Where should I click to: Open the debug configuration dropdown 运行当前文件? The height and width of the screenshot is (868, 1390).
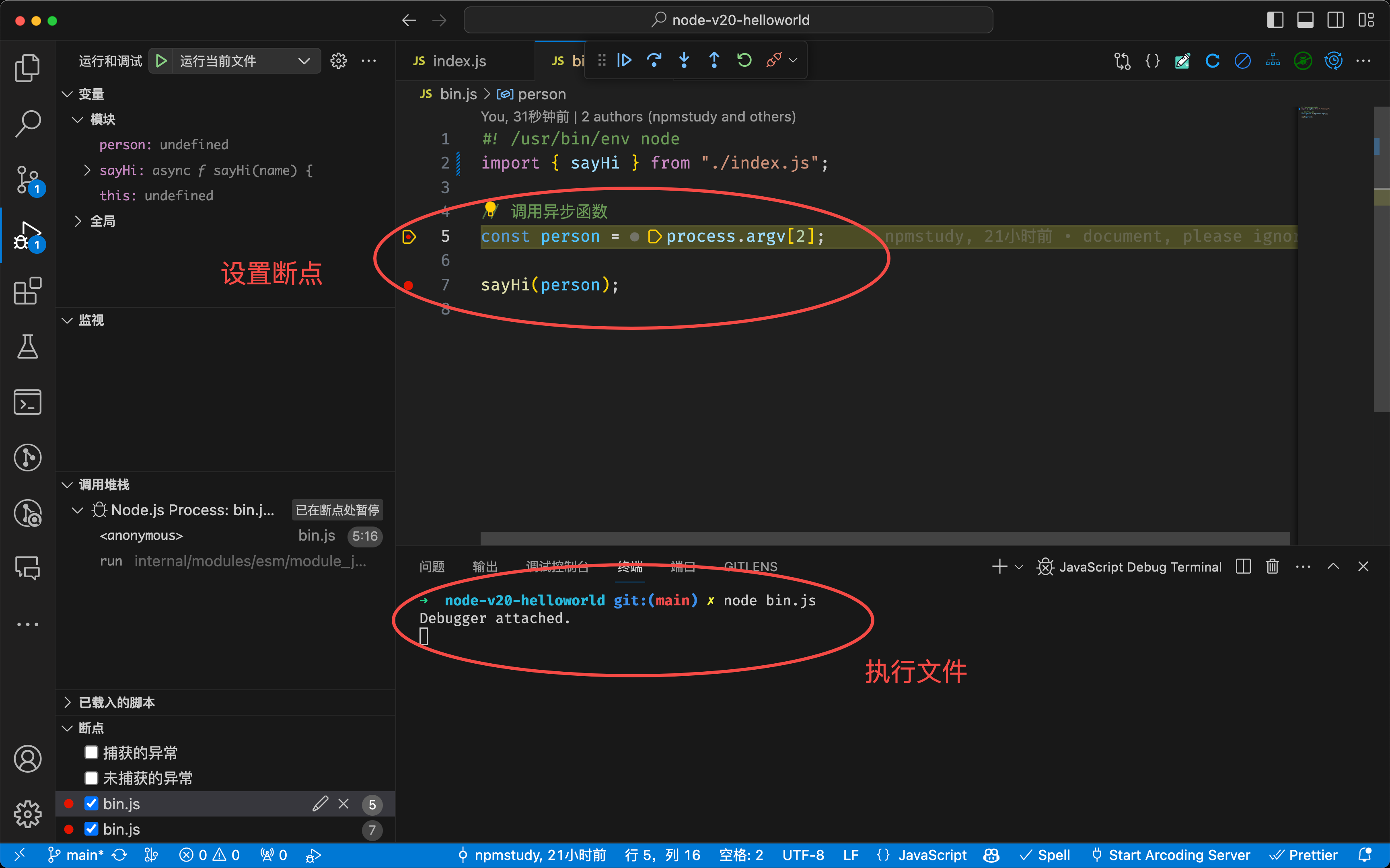click(245, 61)
